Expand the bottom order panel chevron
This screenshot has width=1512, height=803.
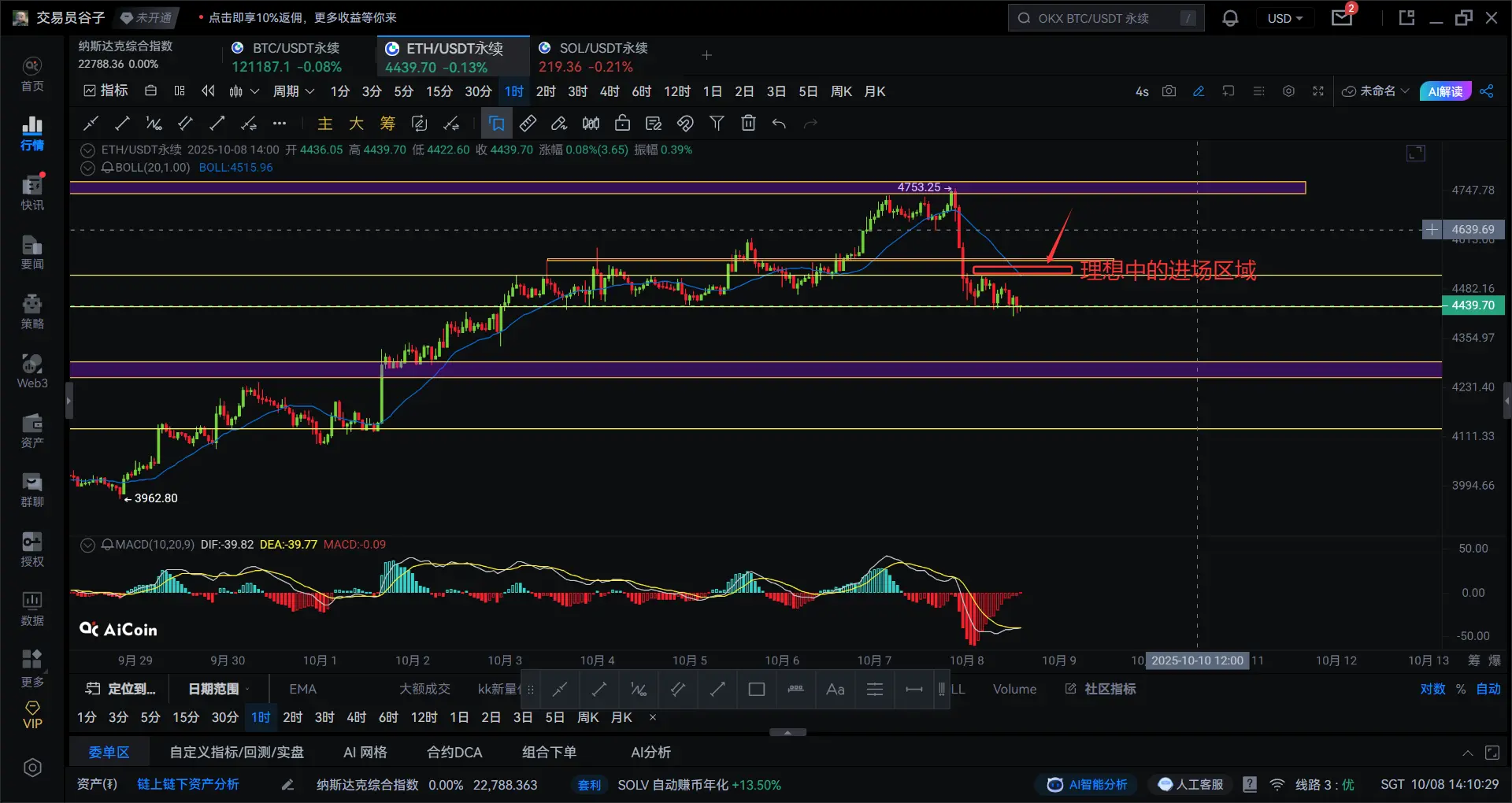tap(1467, 753)
